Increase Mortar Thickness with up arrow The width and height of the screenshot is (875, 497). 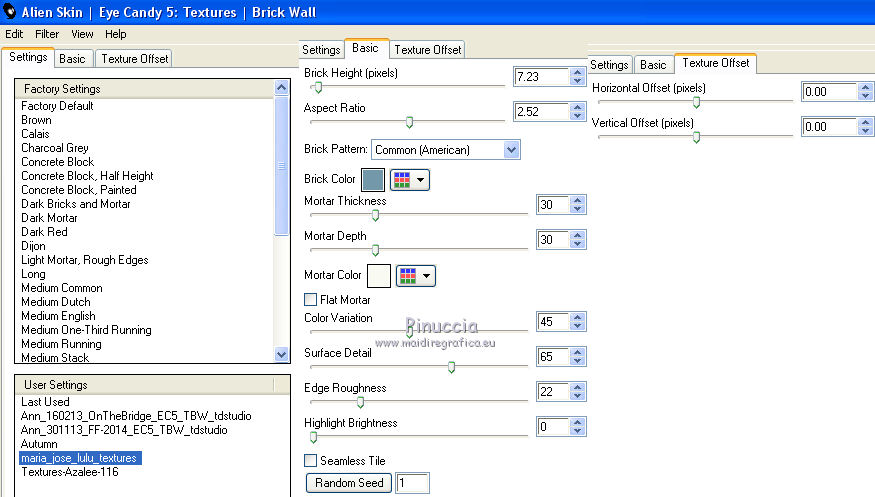coord(578,200)
